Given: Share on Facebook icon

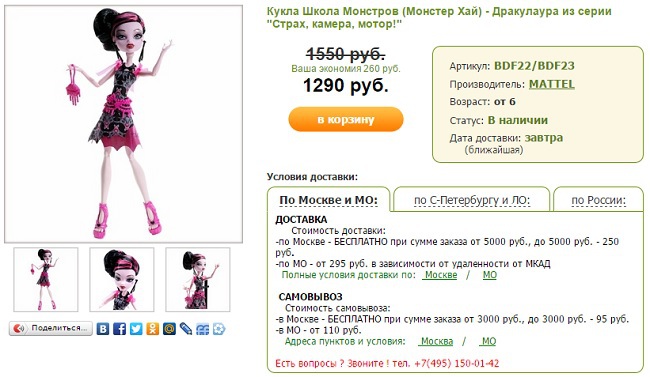Looking at the screenshot, I should pyautogui.click(x=119, y=329).
